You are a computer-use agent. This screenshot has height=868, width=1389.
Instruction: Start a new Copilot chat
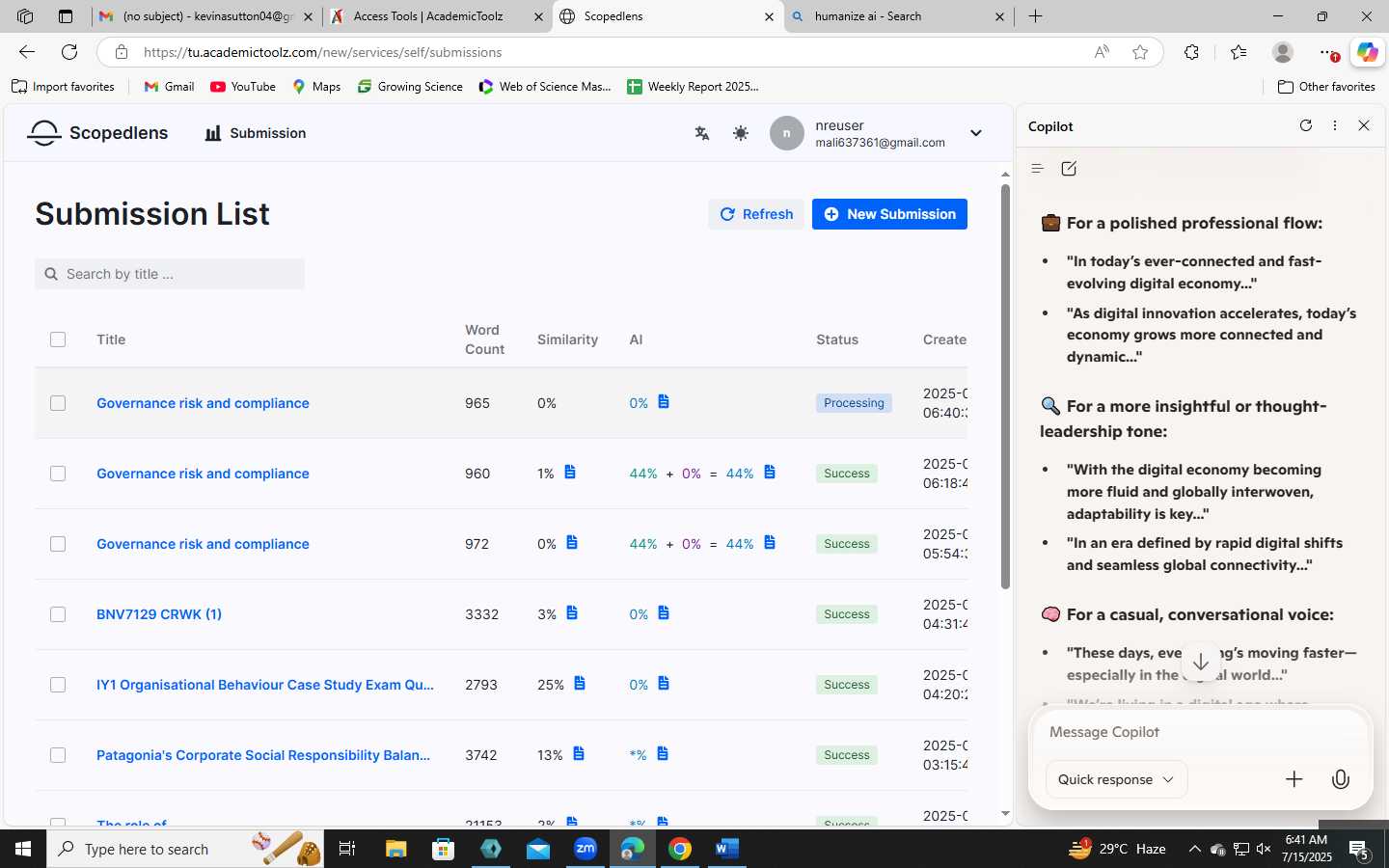coord(1069,169)
